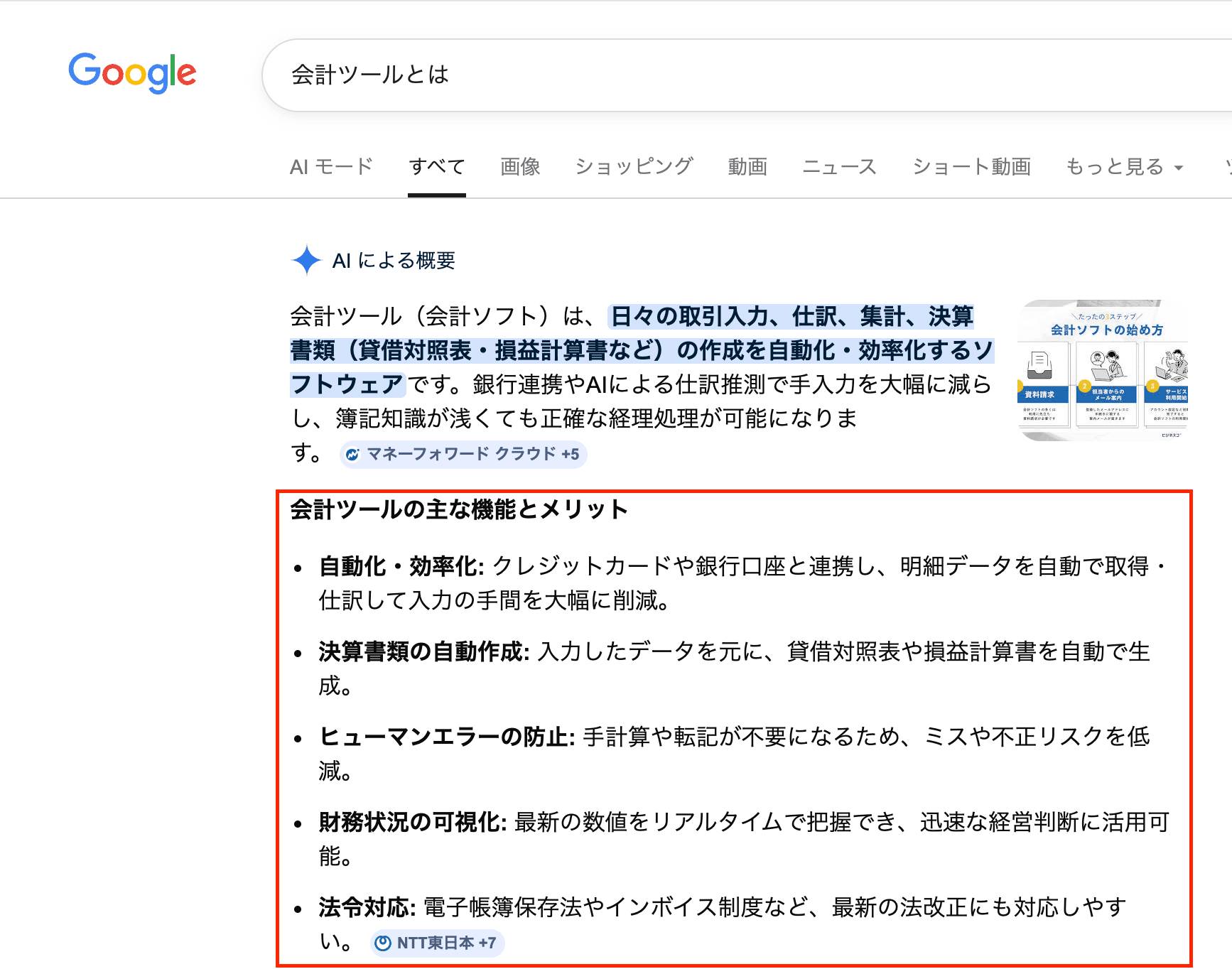This screenshot has width=1232, height=969.
Task: Select the currently active すべて tab
Action: pyautogui.click(x=436, y=166)
